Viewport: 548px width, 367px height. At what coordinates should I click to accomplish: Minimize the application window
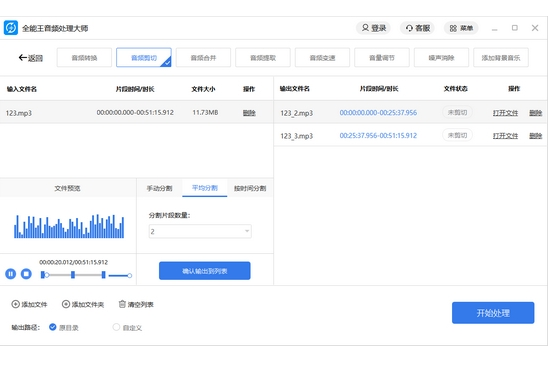(494, 28)
